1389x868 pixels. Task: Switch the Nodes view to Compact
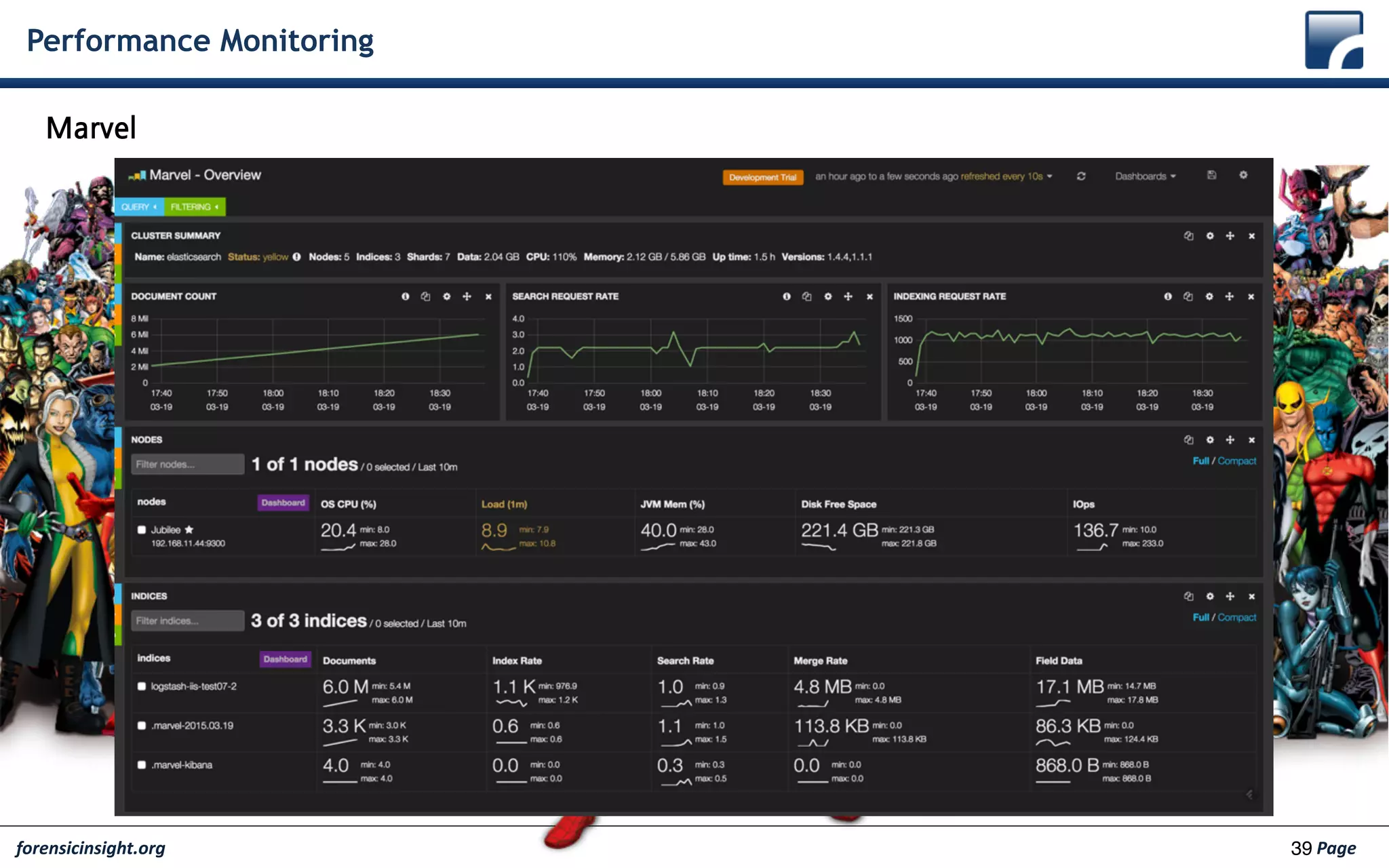pyautogui.click(x=1237, y=461)
